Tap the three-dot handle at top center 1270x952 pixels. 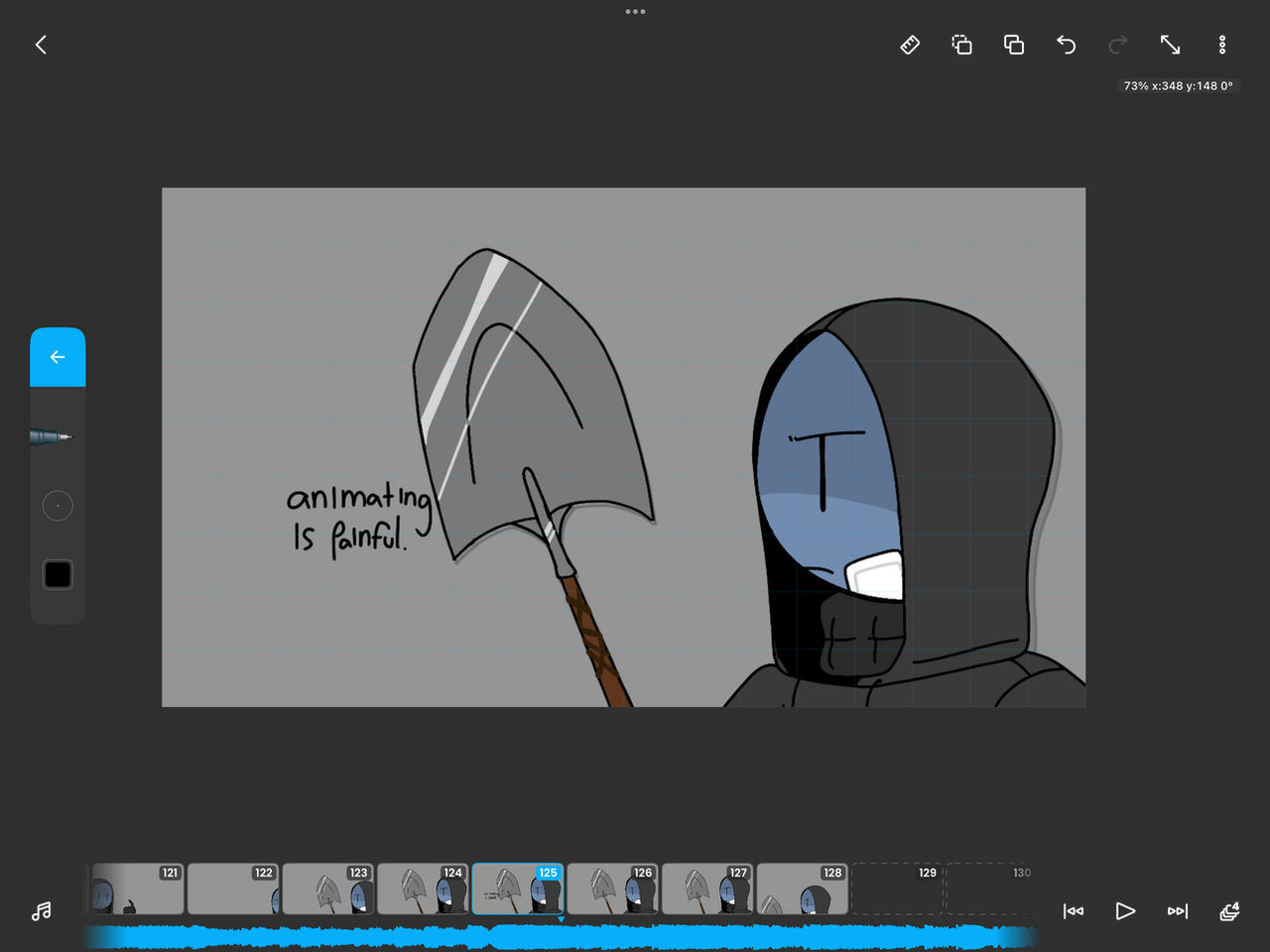(x=635, y=12)
